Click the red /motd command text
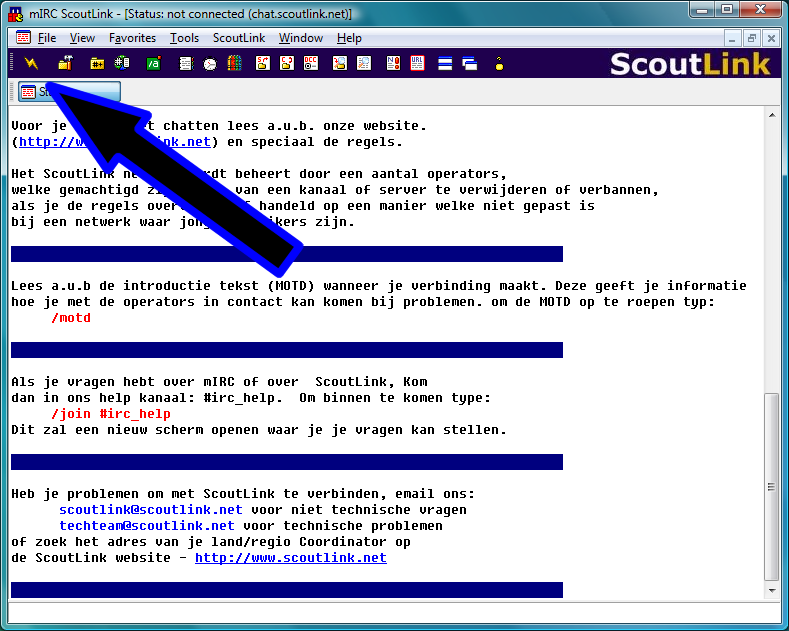789x631 pixels. tap(71, 318)
